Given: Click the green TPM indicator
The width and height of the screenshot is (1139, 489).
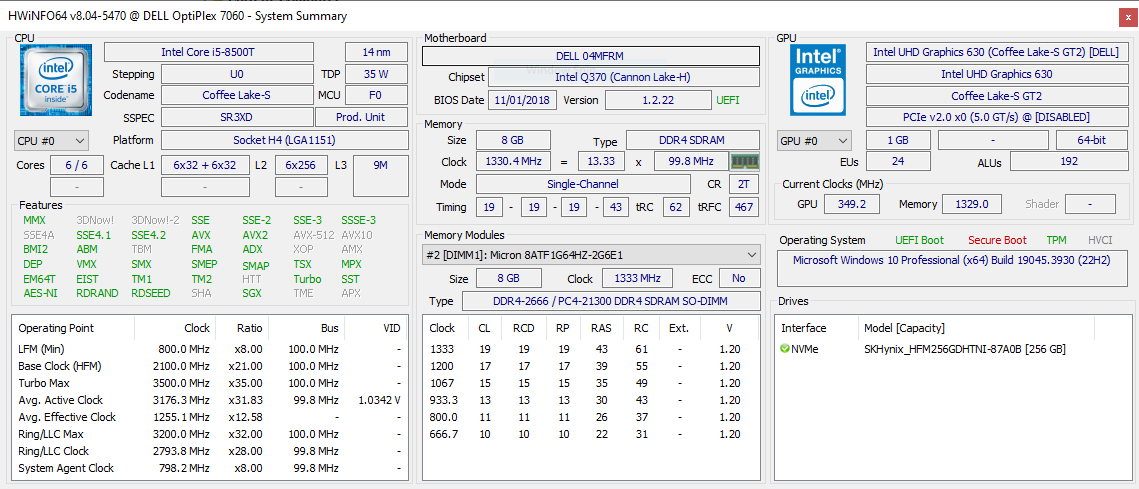Looking at the screenshot, I should 1057,241.
